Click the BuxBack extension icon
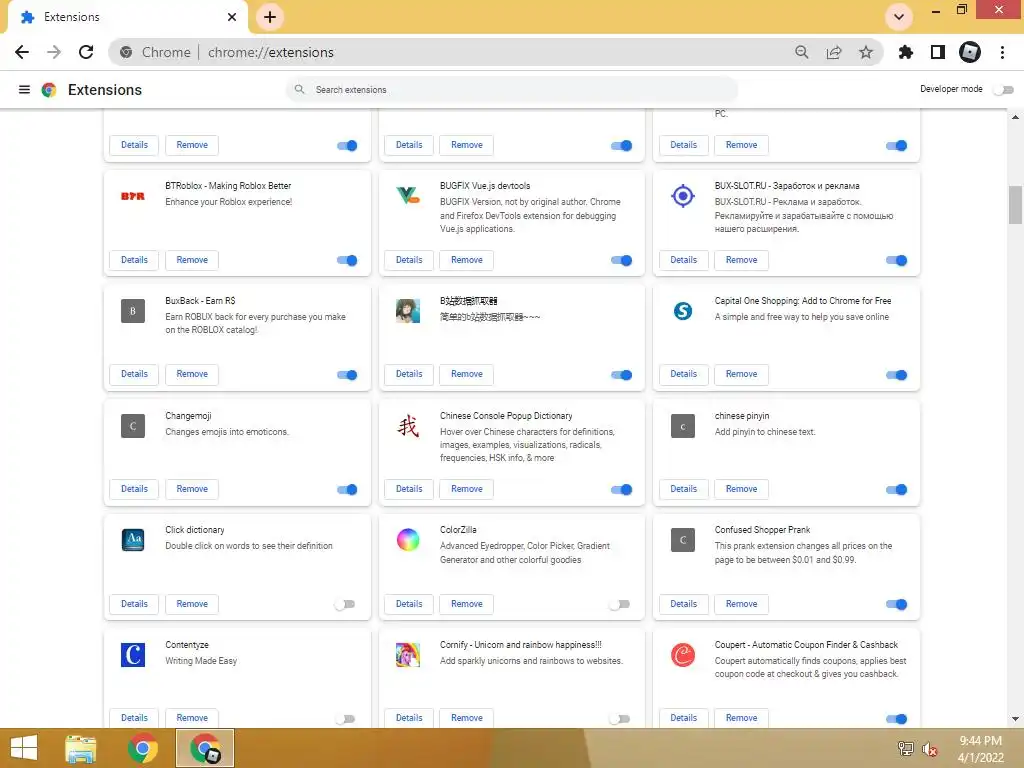The height and width of the screenshot is (768, 1024). point(133,311)
